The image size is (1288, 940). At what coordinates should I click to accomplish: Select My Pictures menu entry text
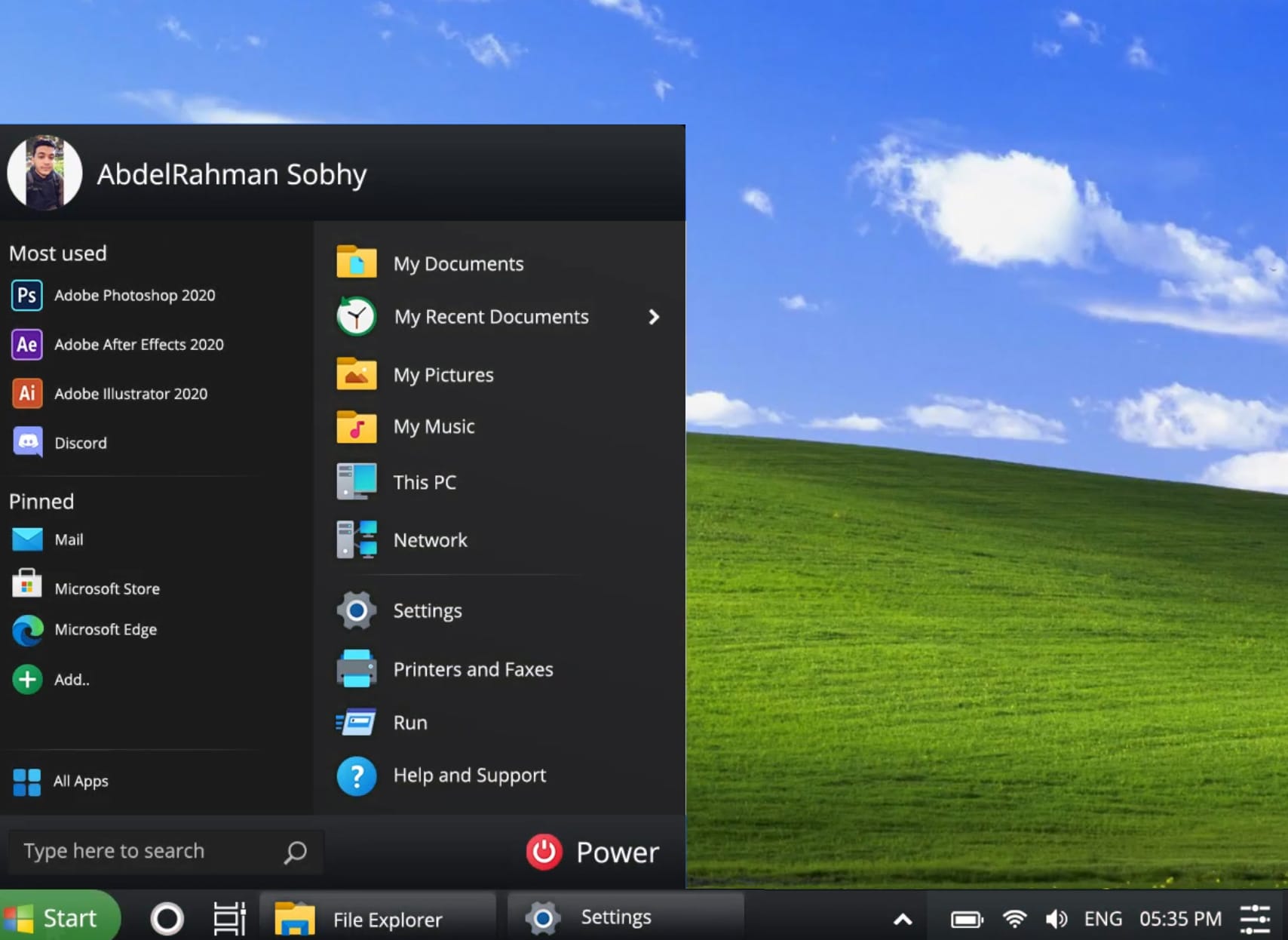click(x=443, y=375)
